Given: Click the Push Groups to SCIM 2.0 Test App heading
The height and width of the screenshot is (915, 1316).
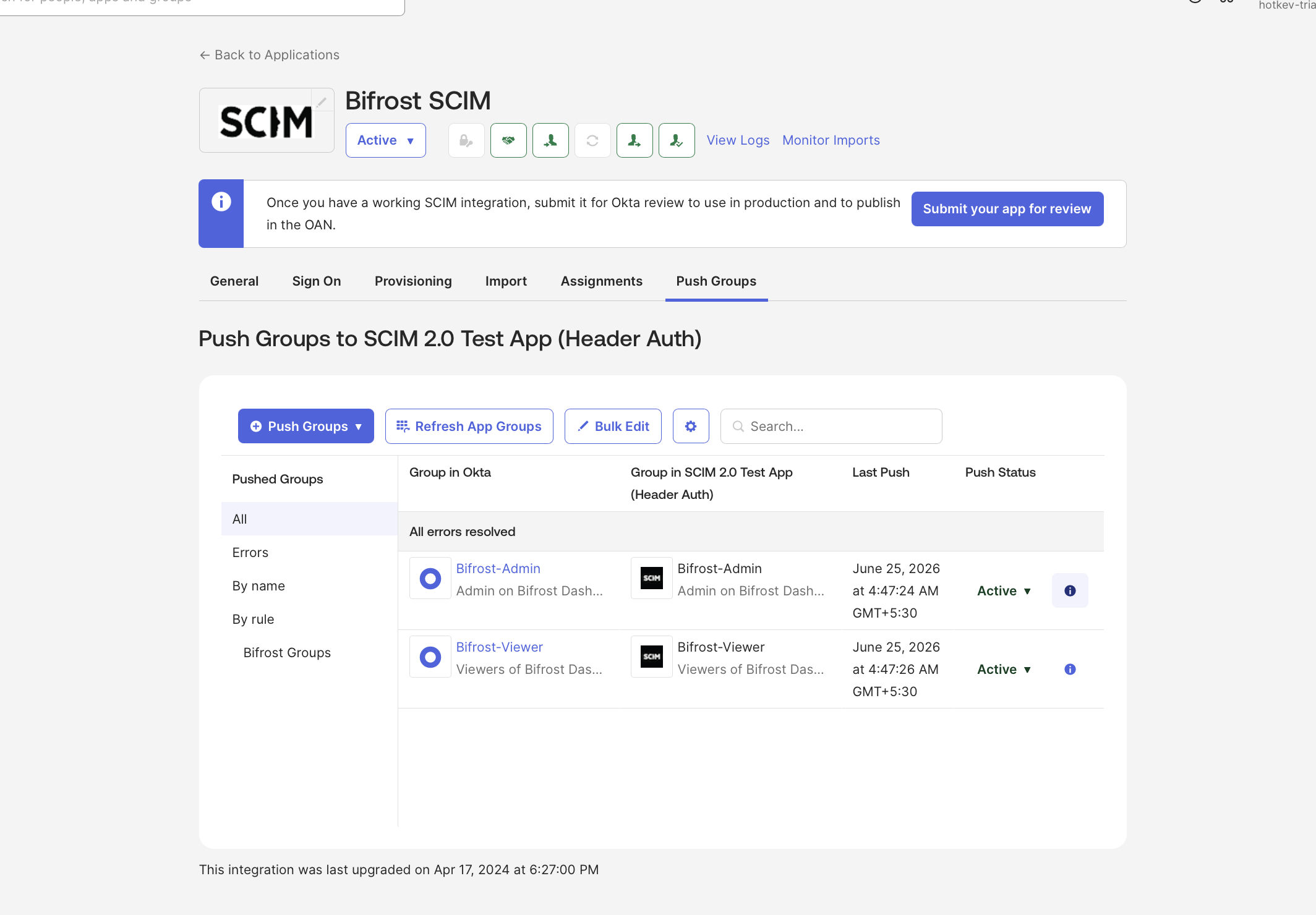Looking at the screenshot, I should pos(450,339).
